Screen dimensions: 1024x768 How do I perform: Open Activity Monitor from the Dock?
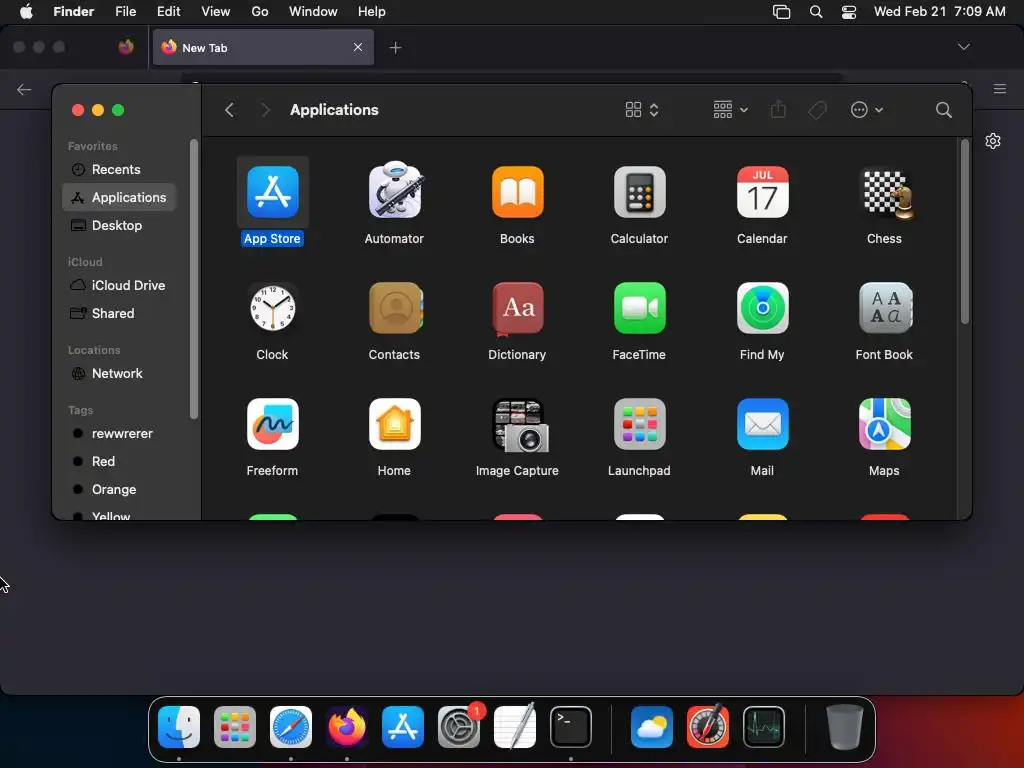763,727
